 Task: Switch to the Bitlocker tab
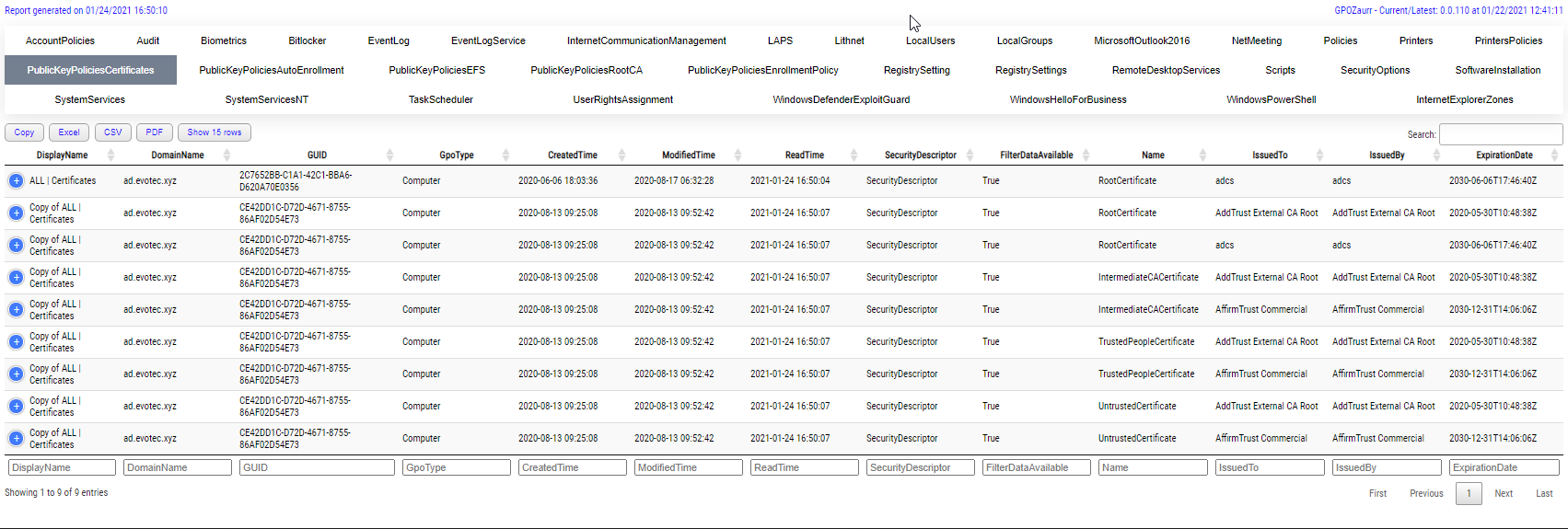pyautogui.click(x=307, y=40)
